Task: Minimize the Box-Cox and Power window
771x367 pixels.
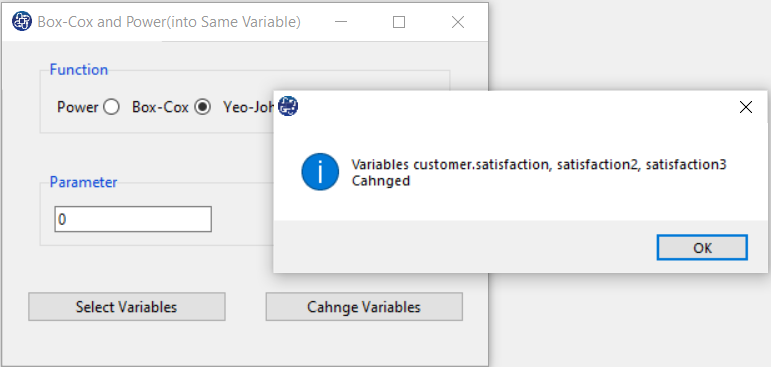Action: (x=341, y=22)
